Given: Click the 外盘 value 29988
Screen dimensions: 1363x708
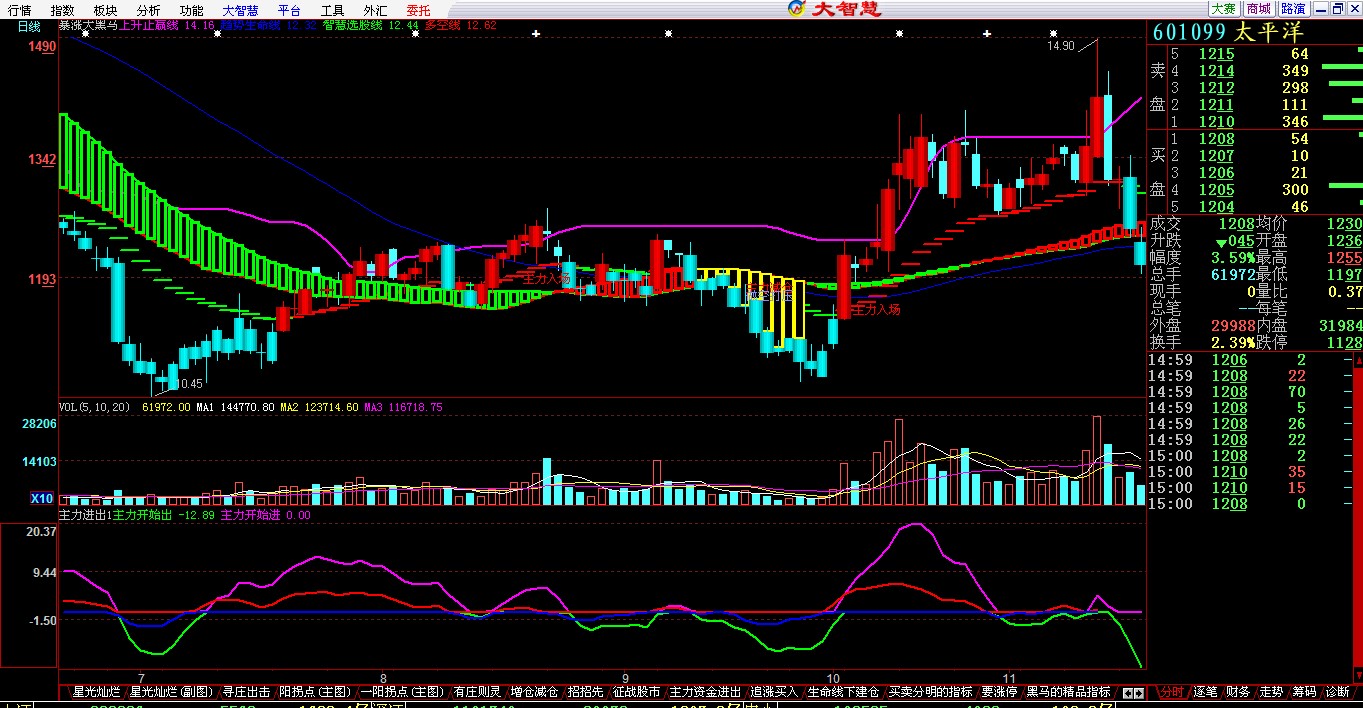Looking at the screenshot, I should pos(1232,325).
